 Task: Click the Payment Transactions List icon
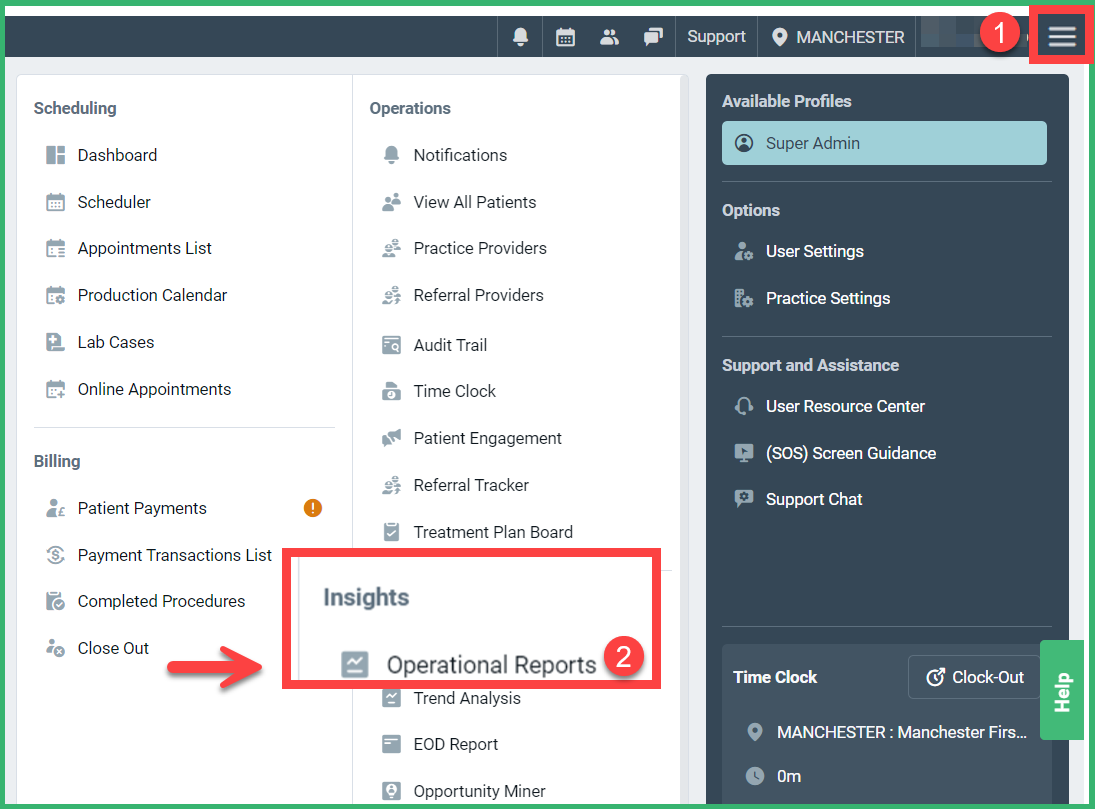pyautogui.click(x=55, y=555)
